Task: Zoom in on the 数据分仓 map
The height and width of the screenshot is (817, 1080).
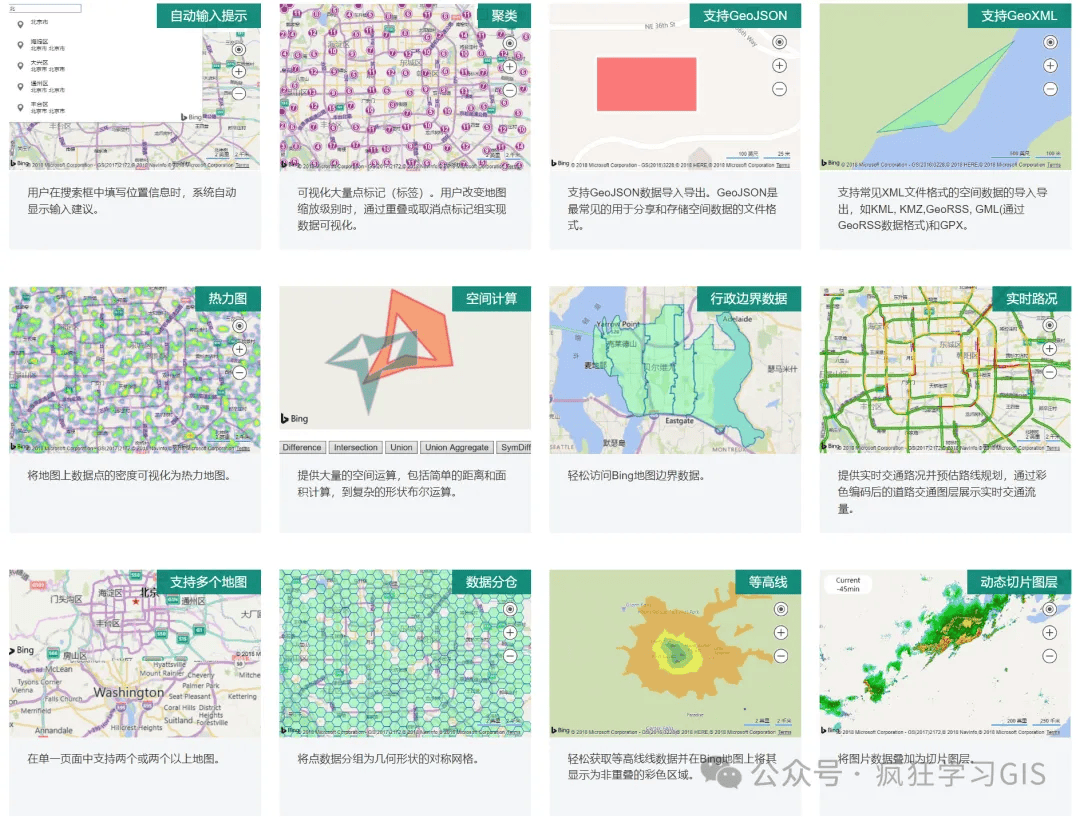Action: pos(510,632)
